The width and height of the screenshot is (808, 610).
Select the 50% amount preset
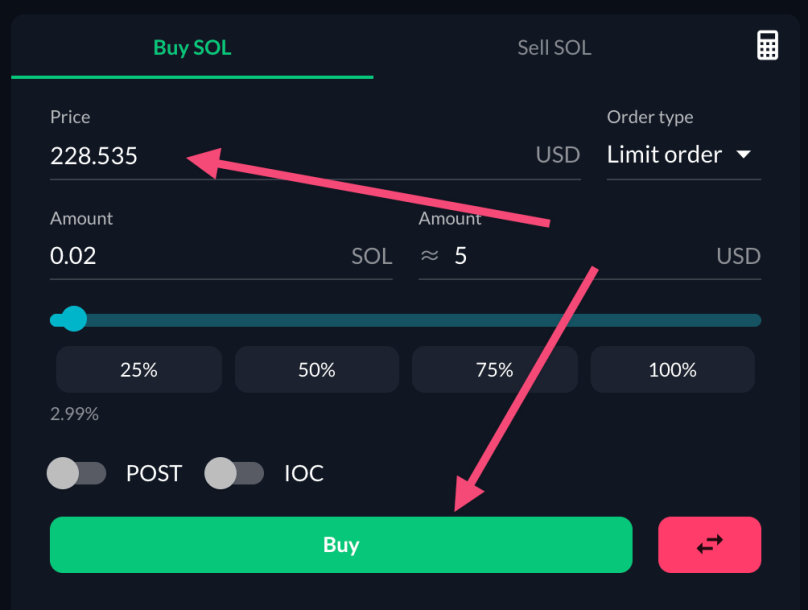pos(316,369)
